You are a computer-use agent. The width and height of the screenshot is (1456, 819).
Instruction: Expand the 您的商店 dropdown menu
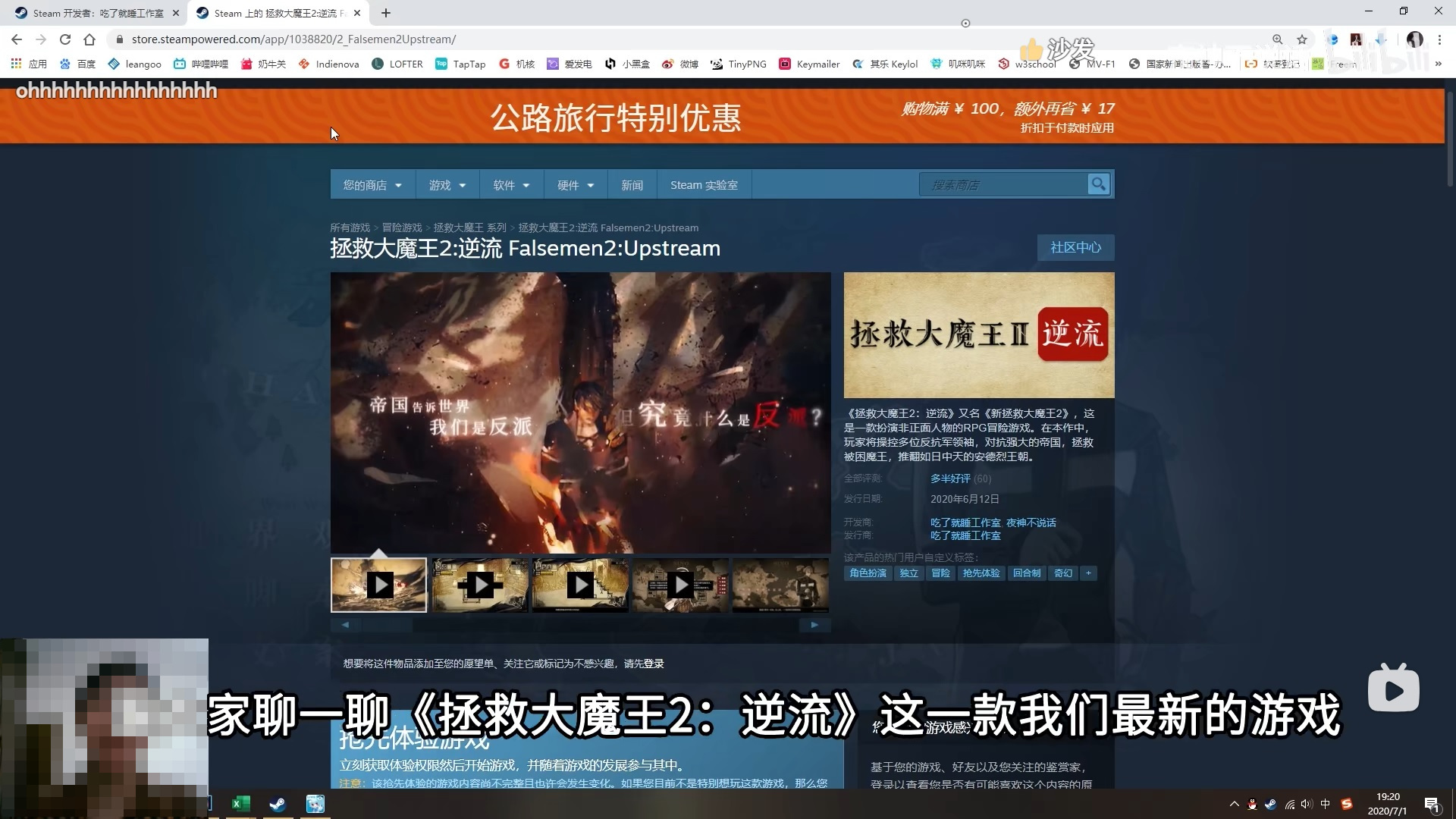pos(372,185)
